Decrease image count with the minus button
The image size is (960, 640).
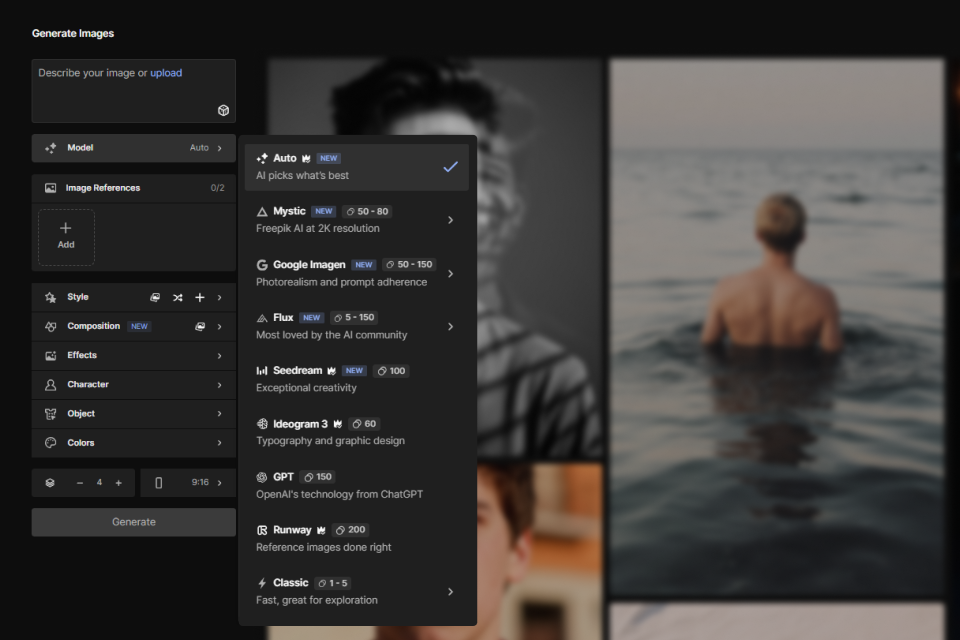point(80,483)
